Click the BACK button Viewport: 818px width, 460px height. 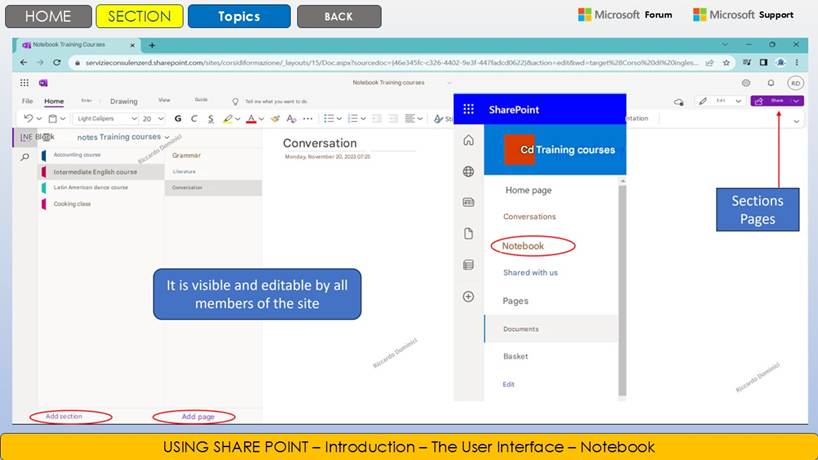click(339, 16)
